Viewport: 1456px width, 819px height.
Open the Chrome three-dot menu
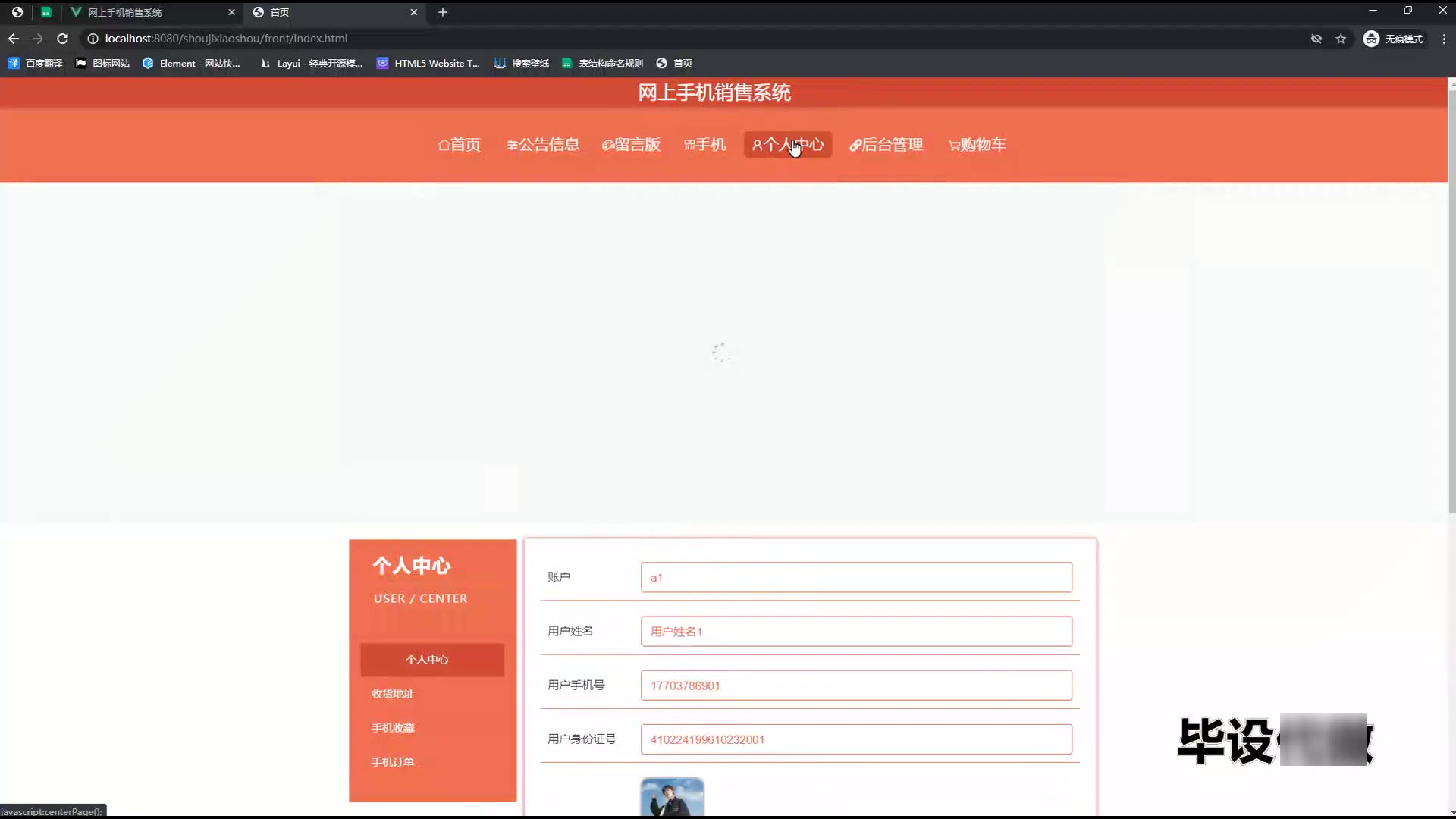1443,39
